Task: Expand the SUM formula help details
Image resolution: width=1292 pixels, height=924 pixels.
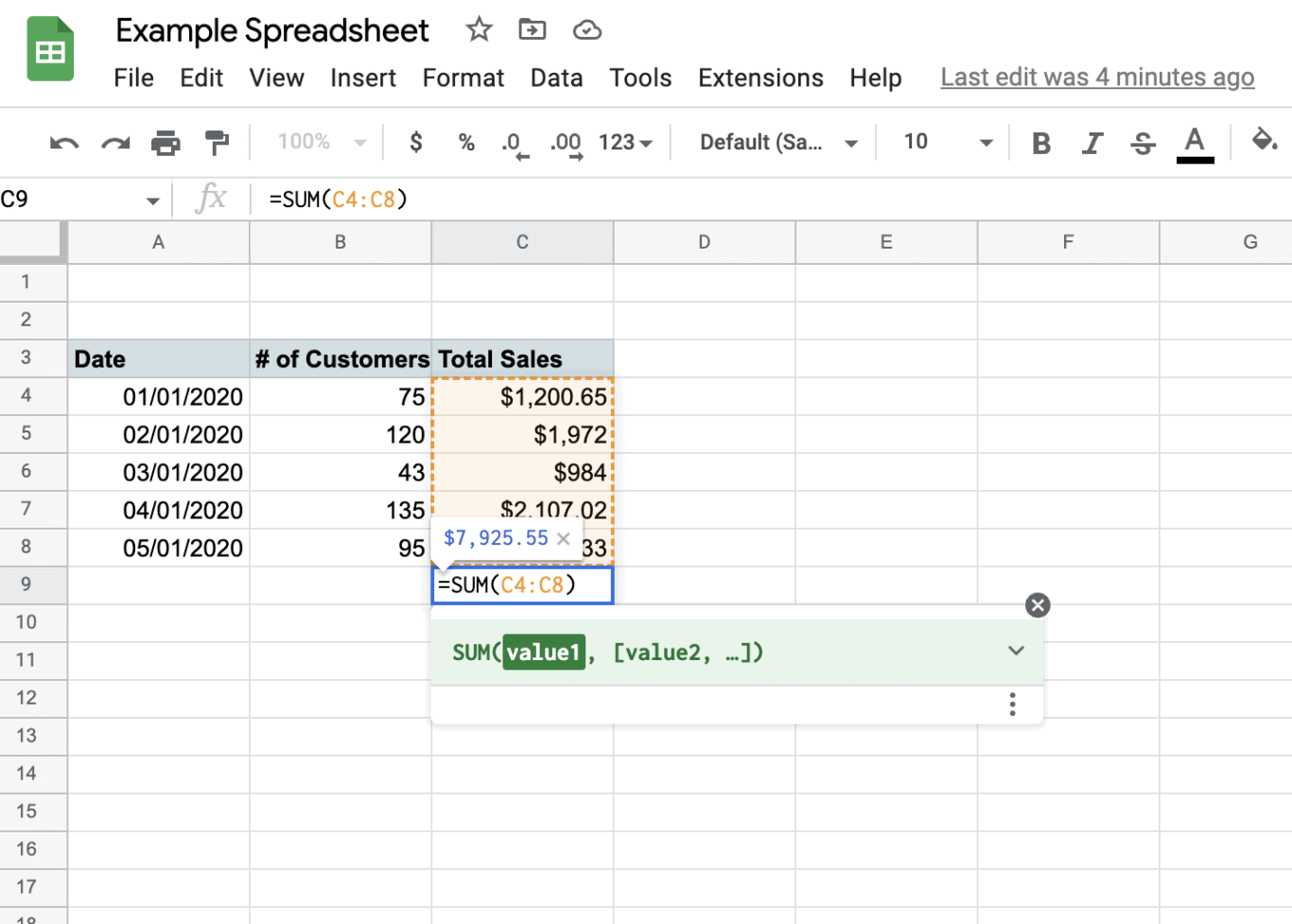Action: [1016, 651]
